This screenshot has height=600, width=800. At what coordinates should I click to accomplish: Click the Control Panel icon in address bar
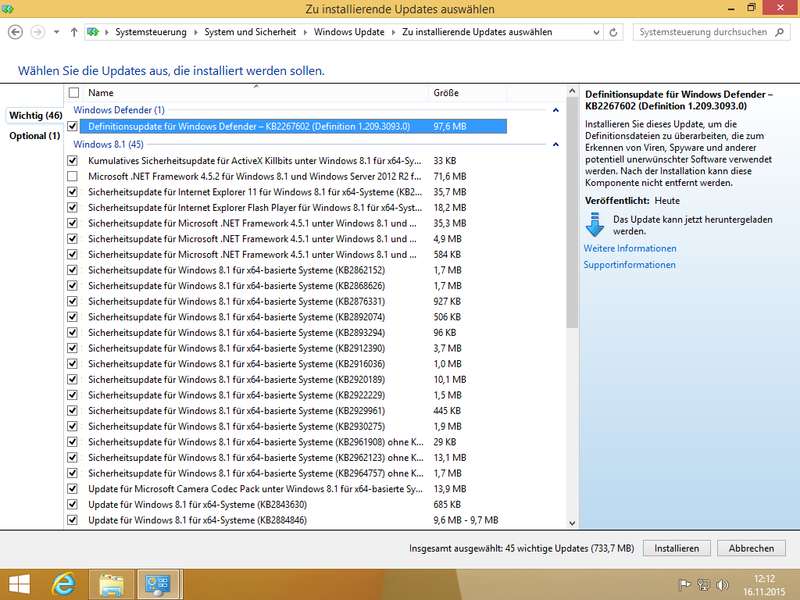93,32
